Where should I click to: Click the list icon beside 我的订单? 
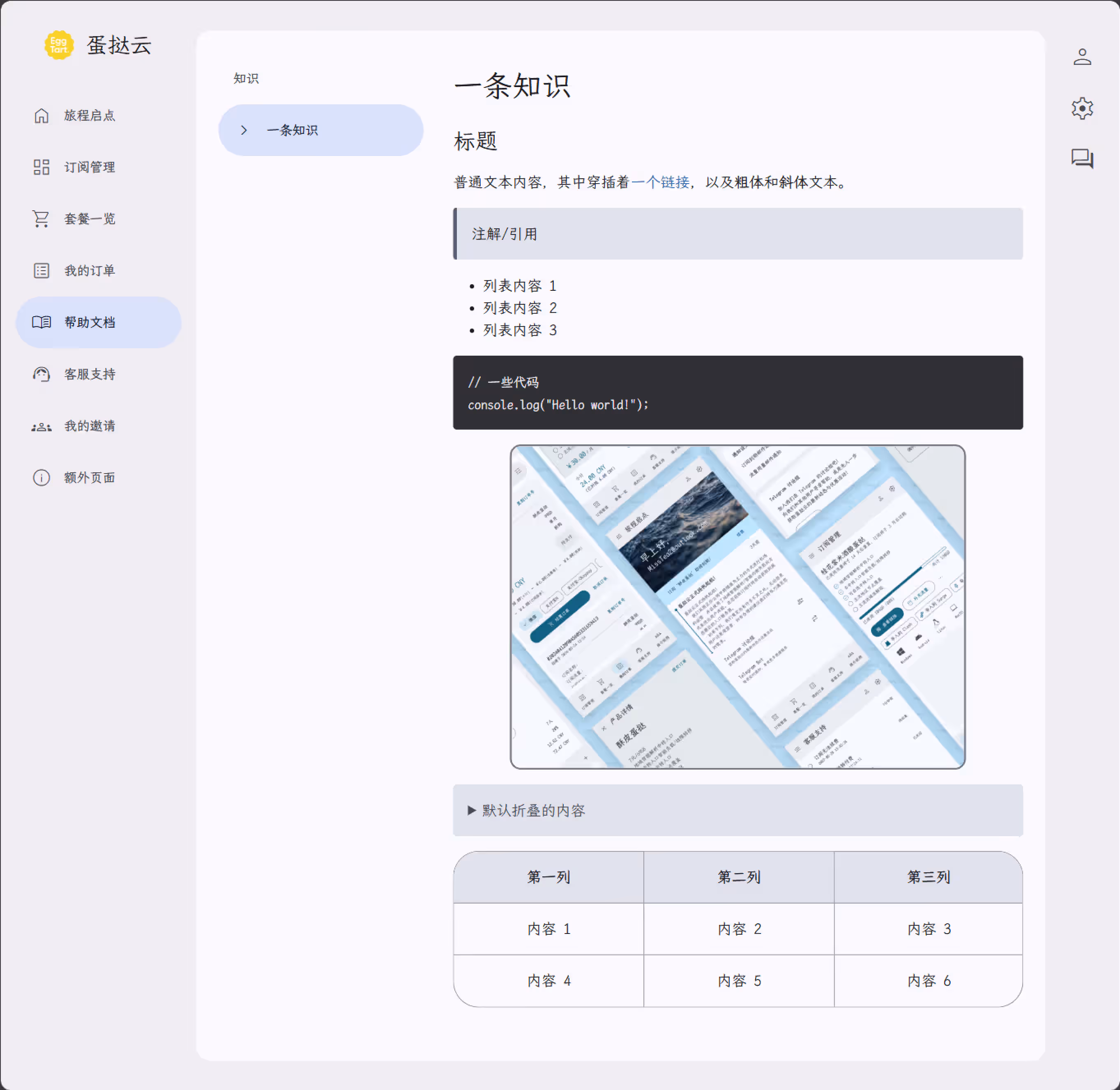[41, 271]
